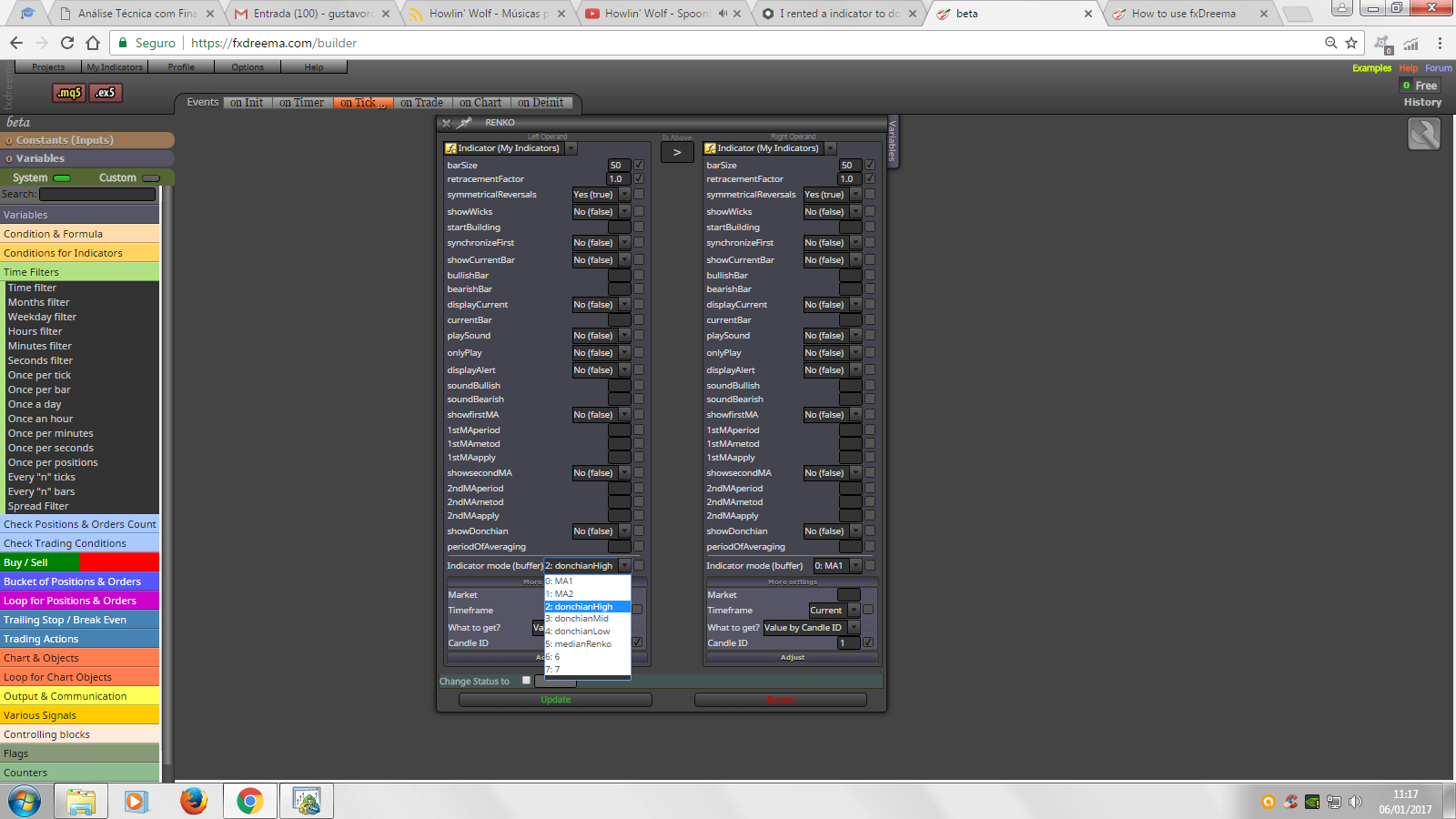Switch to on Timer event tab
The width and height of the screenshot is (1456, 819).
[x=301, y=103]
